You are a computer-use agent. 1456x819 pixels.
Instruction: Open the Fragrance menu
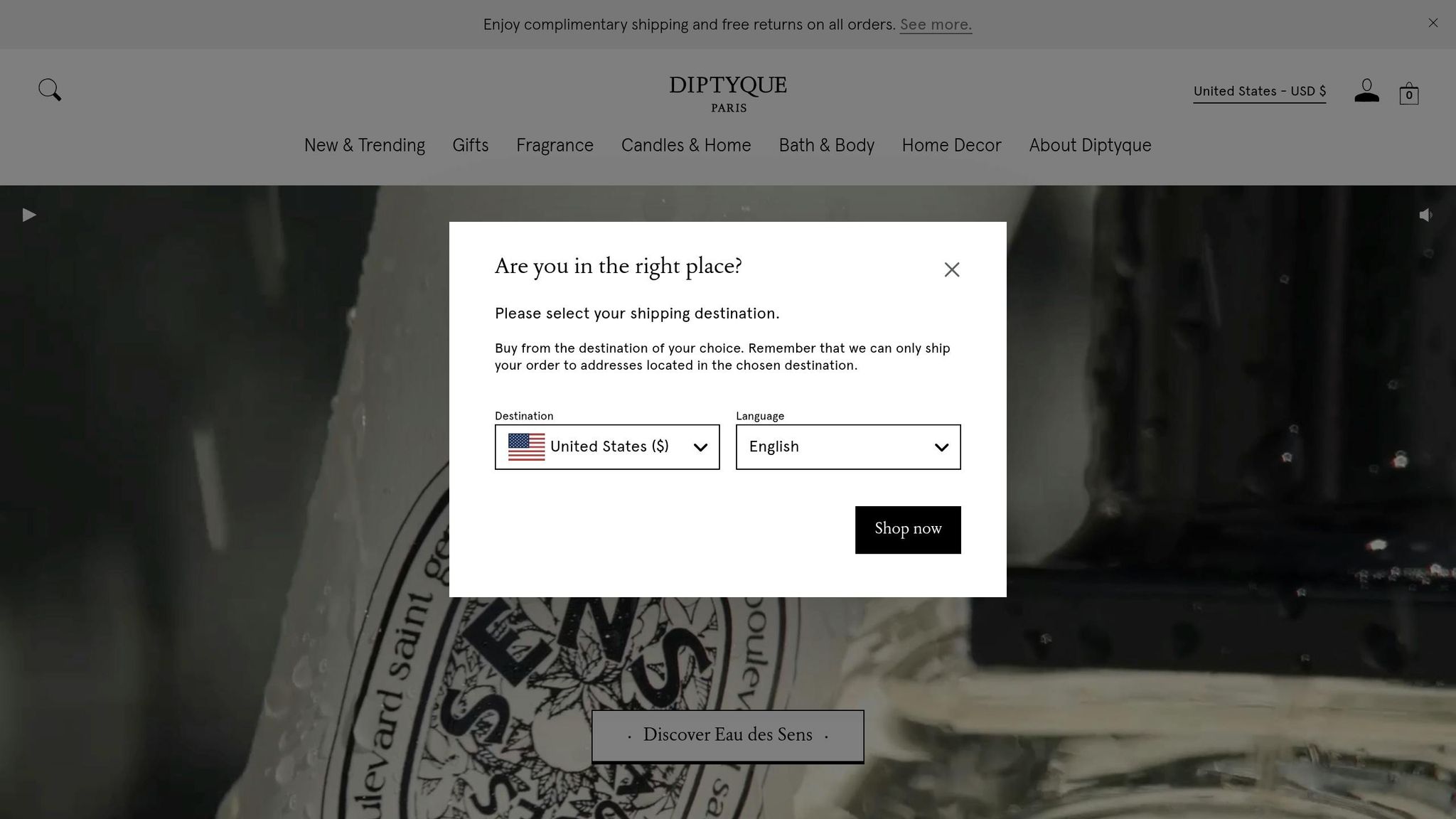pyautogui.click(x=555, y=146)
